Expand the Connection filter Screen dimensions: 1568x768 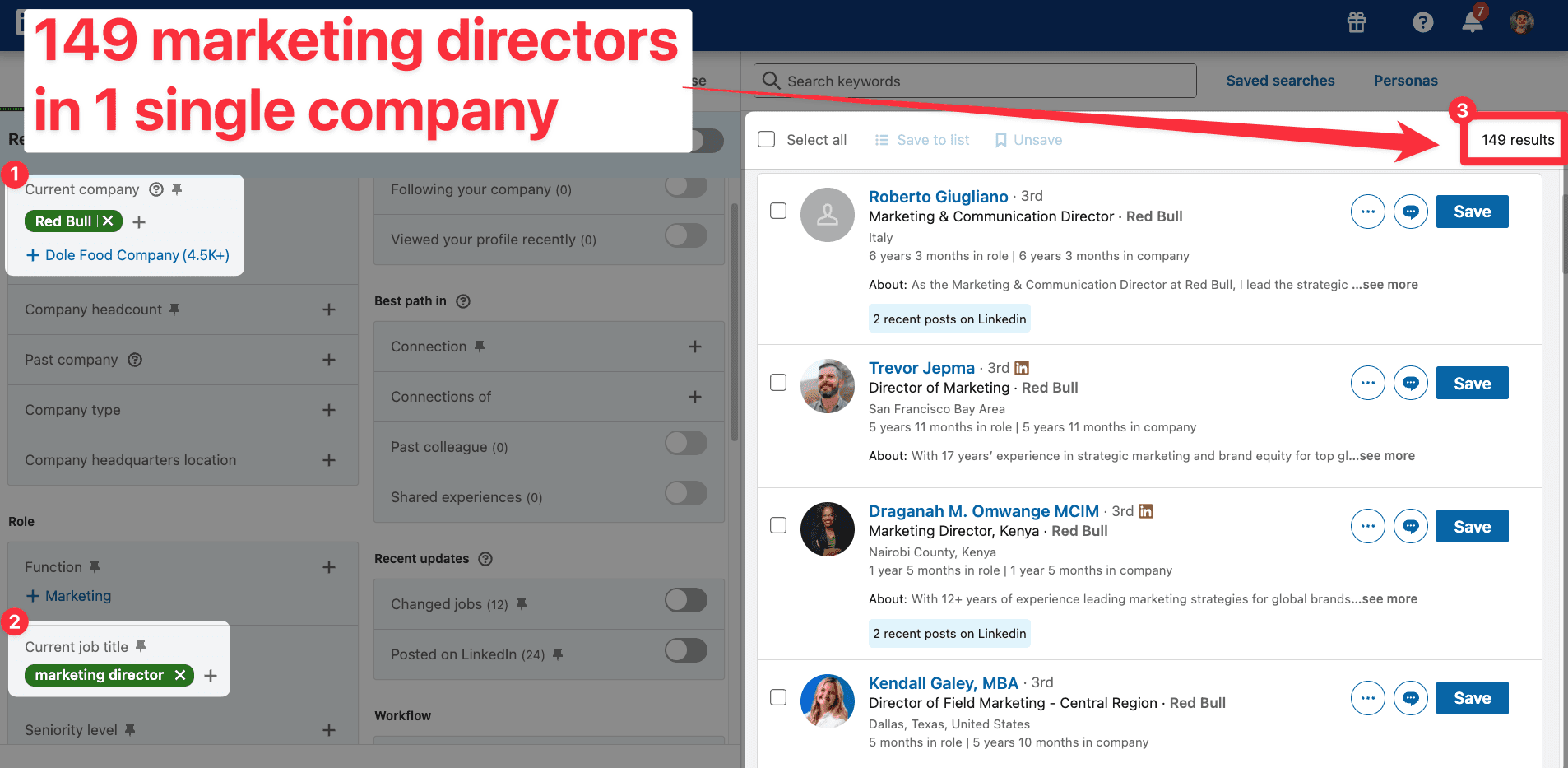[x=695, y=347]
